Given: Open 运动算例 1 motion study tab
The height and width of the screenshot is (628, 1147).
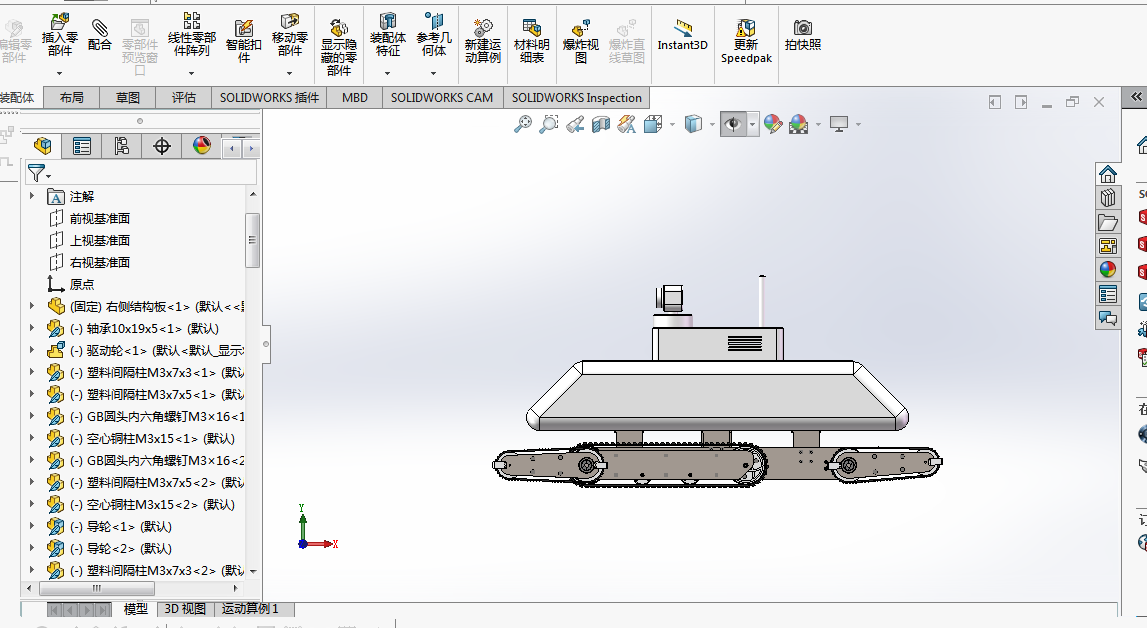Looking at the screenshot, I should (250, 609).
